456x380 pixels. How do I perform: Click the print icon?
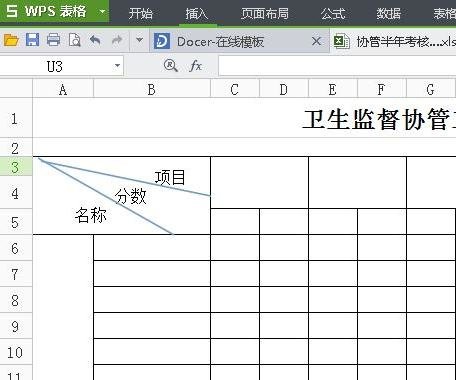tap(53, 40)
